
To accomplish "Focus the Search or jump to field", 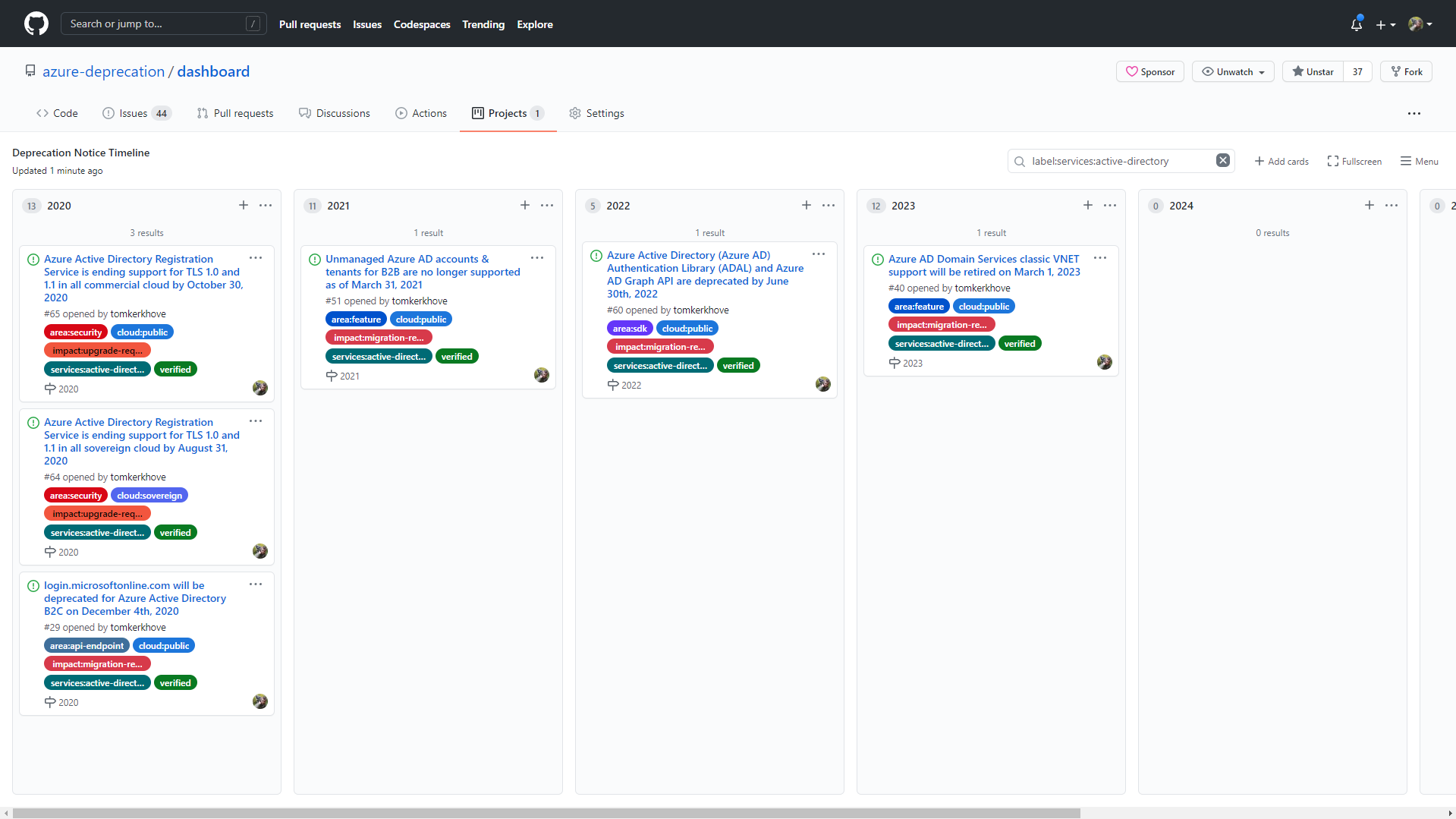I will pos(163,24).
